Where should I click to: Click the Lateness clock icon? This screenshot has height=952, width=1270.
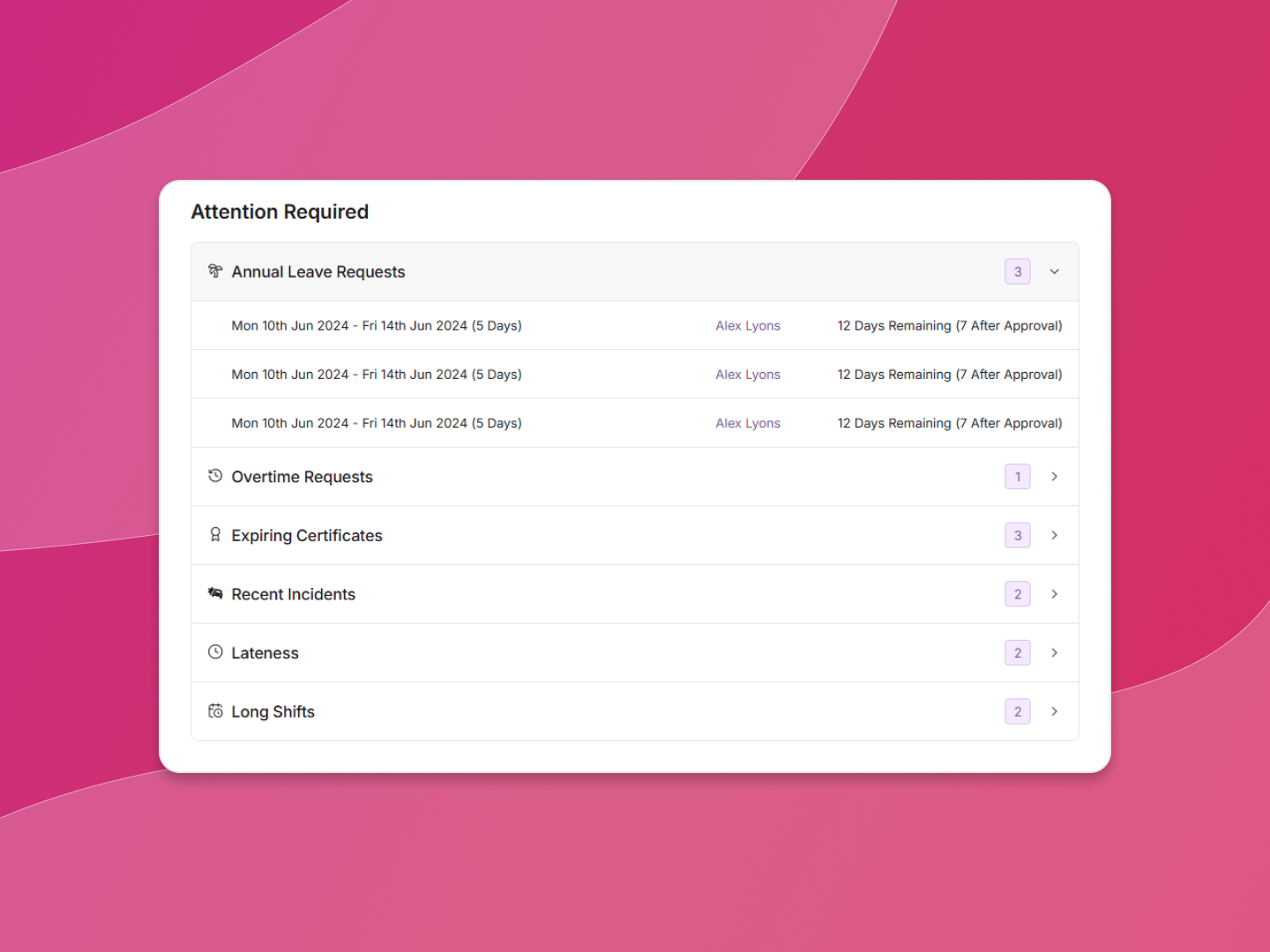click(x=215, y=652)
